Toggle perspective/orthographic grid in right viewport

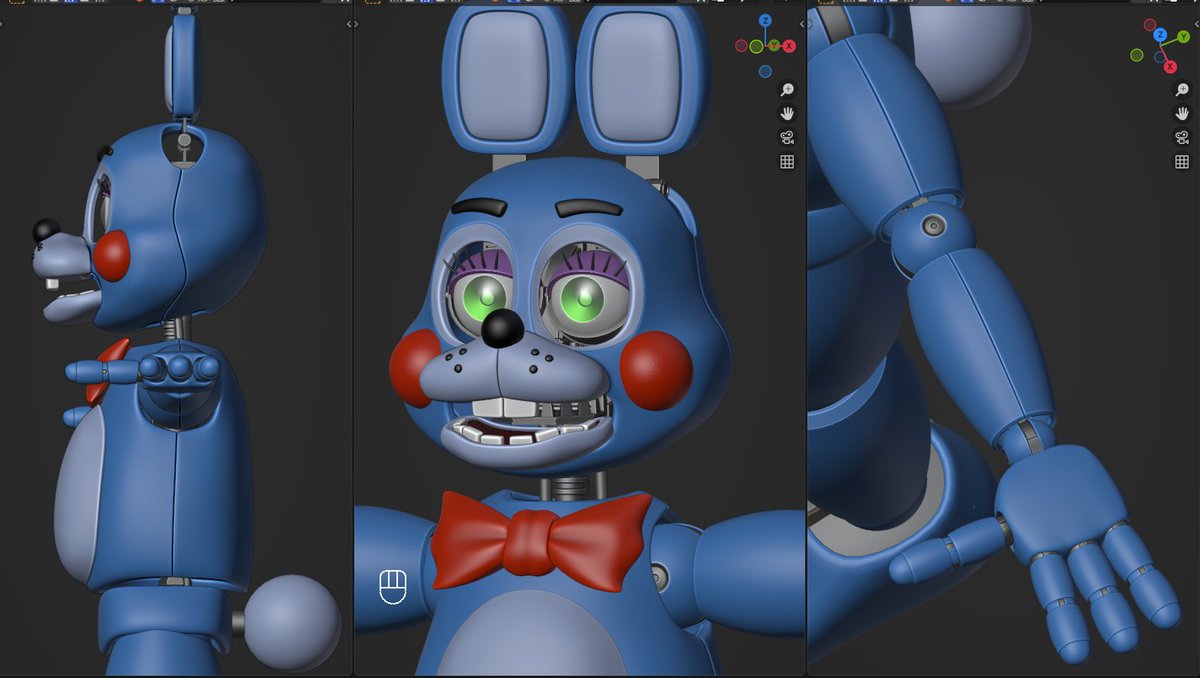(x=1182, y=162)
